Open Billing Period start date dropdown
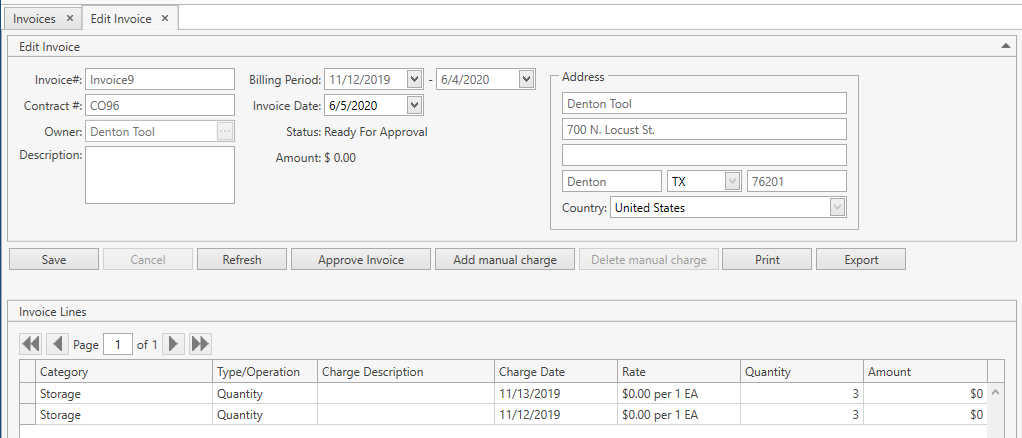The width and height of the screenshot is (1022, 438). [415, 80]
